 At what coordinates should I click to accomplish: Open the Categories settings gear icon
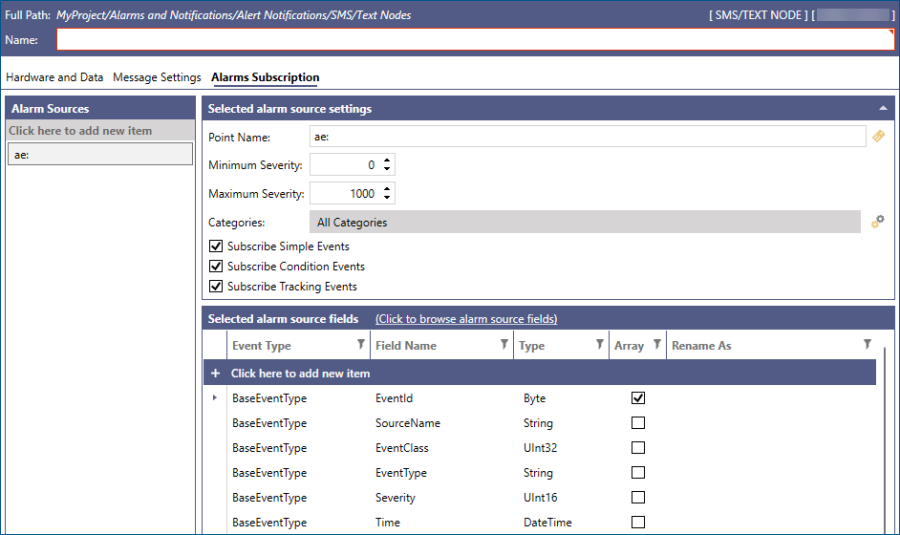[x=877, y=222]
